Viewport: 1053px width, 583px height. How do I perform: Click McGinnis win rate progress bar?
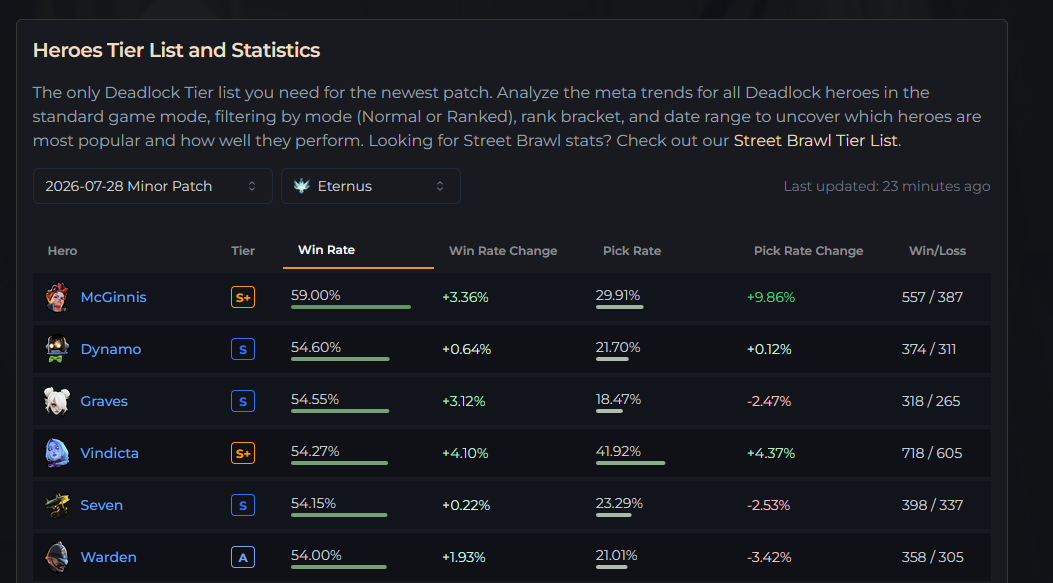(351, 307)
